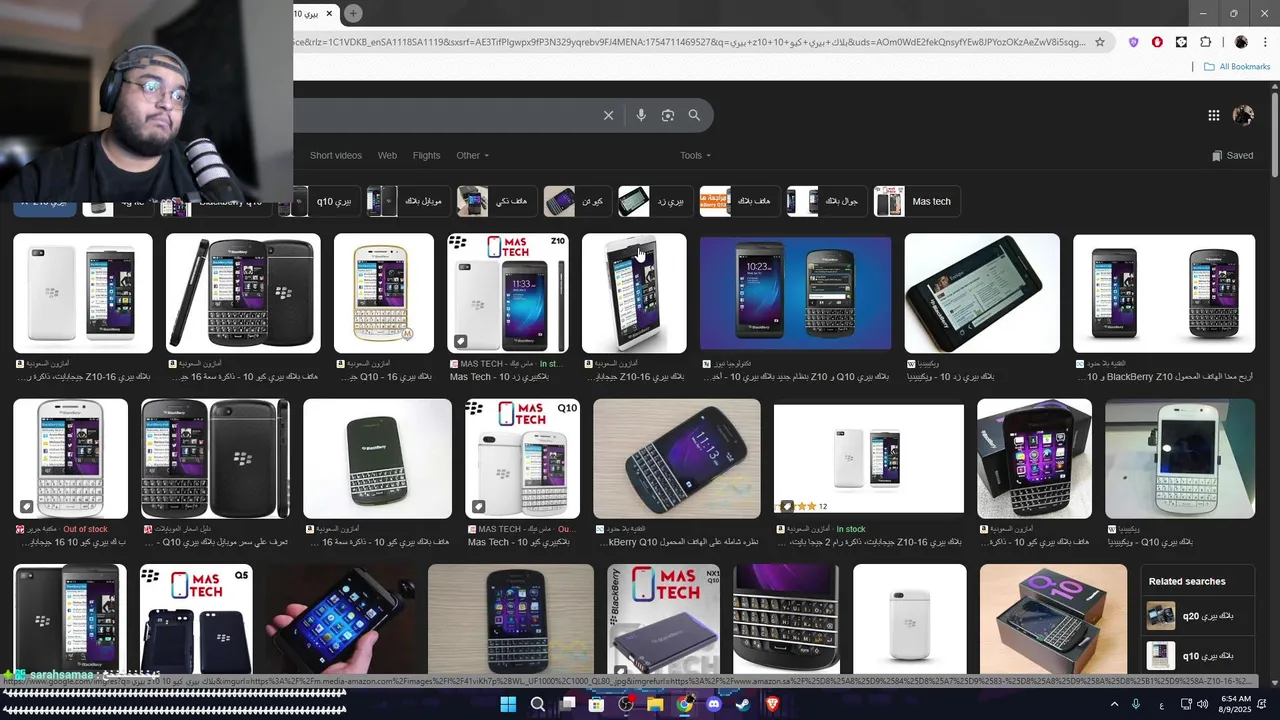Image resolution: width=1280 pixels, height=720 pixels.
Task: Click the taskbar microphone indicator
Action: click(1136, 704)
